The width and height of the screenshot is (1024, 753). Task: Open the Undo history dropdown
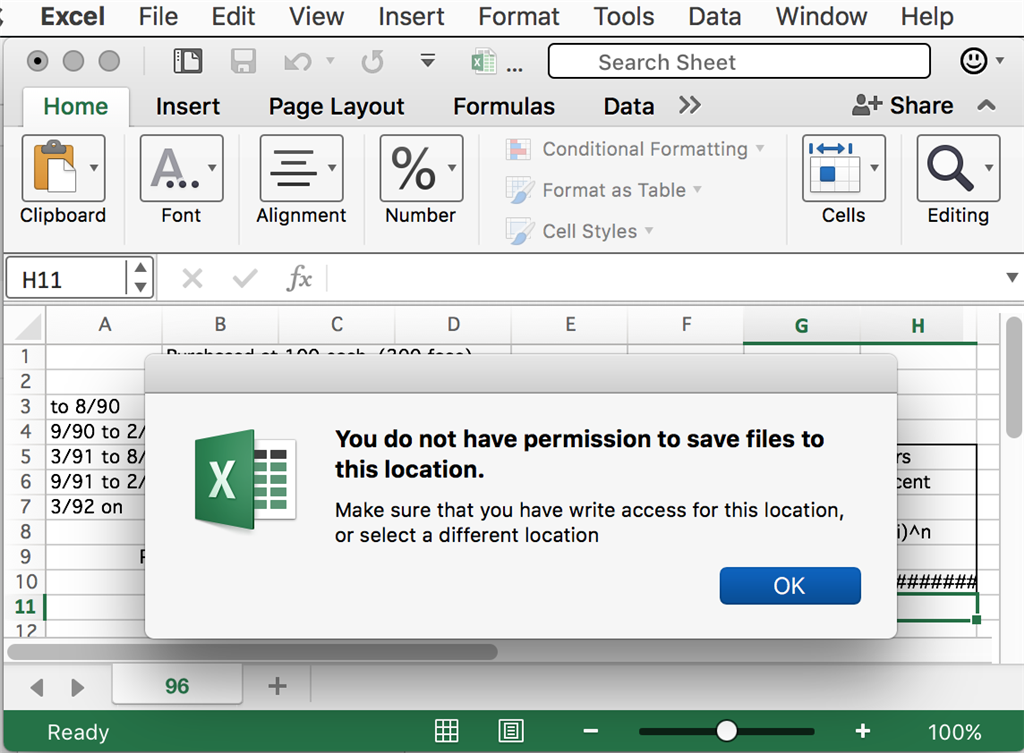[x=330, y=61]
